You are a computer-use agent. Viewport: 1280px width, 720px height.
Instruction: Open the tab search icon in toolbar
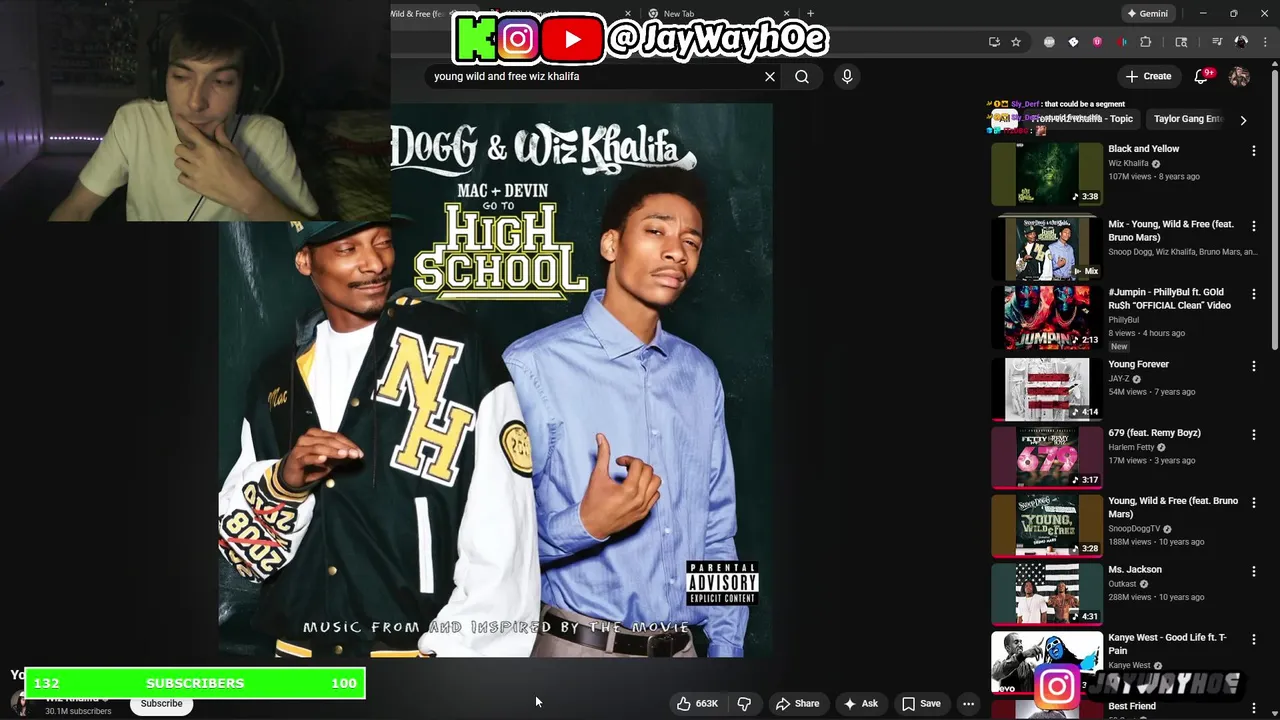click(x=1181, y=42)
